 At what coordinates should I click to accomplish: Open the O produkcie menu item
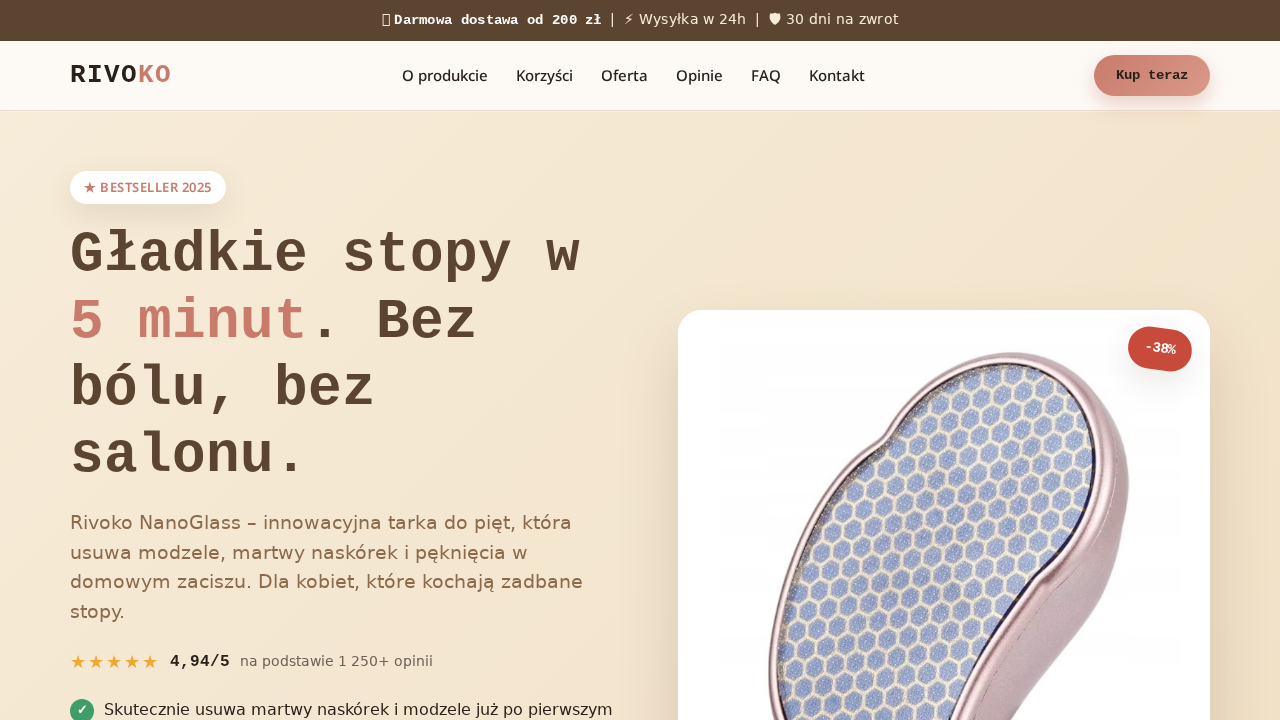(445, 75)
